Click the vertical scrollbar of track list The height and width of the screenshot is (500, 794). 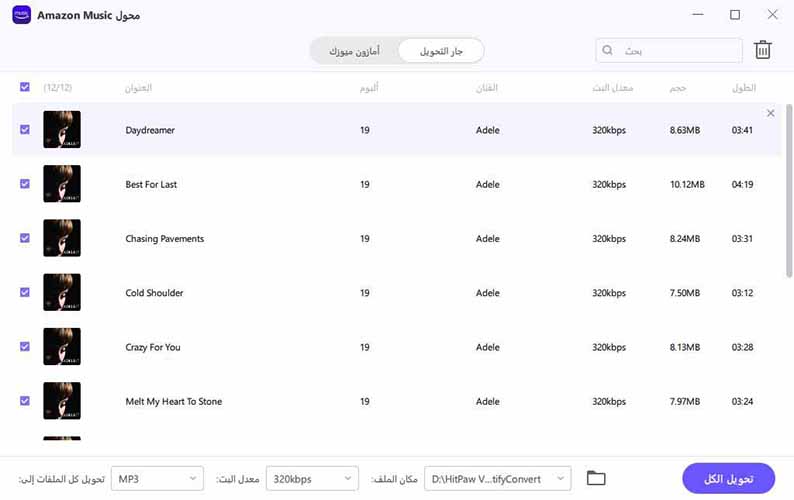(788, 191)
